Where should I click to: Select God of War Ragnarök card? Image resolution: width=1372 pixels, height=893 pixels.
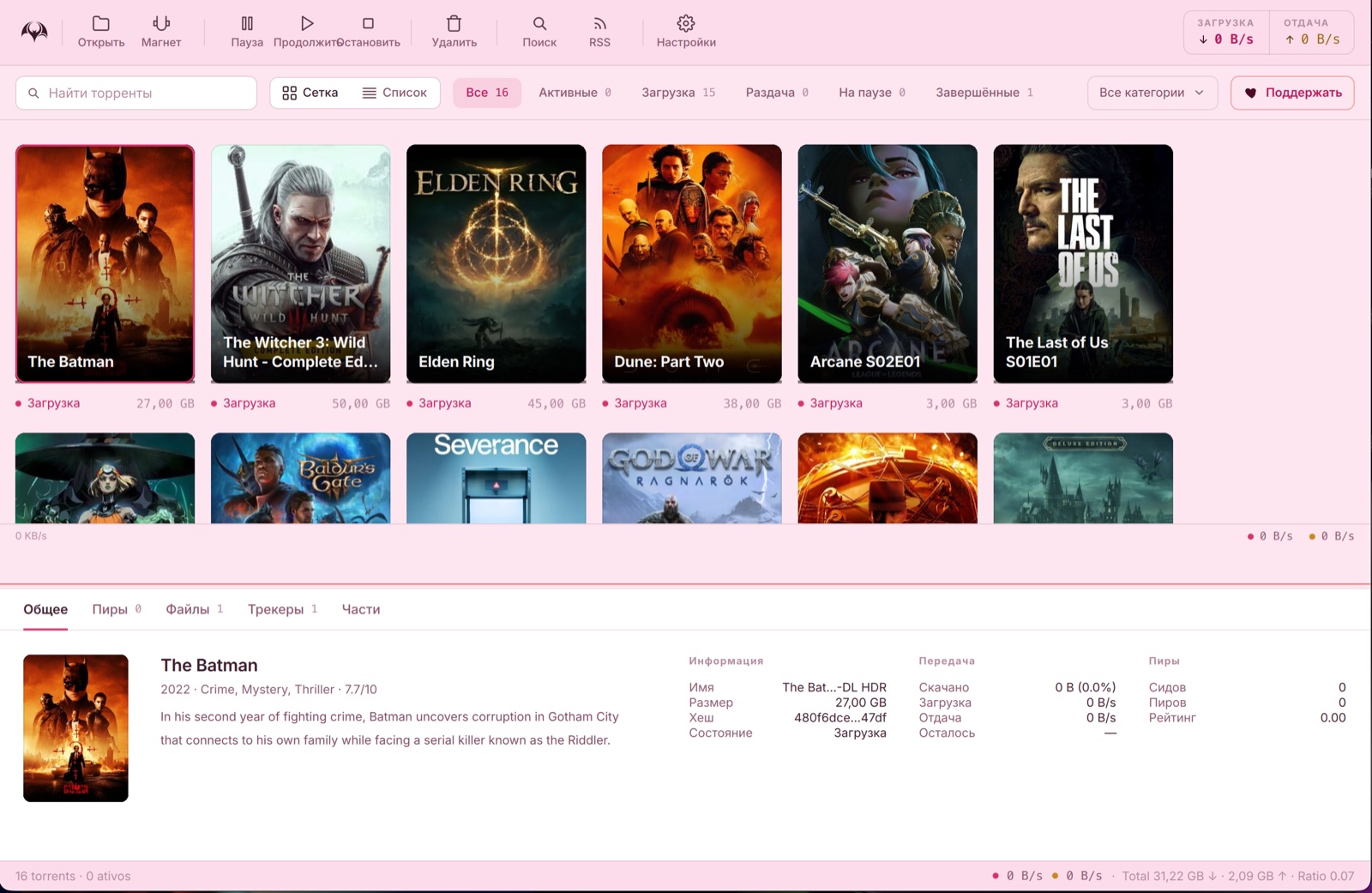point(692,478)
